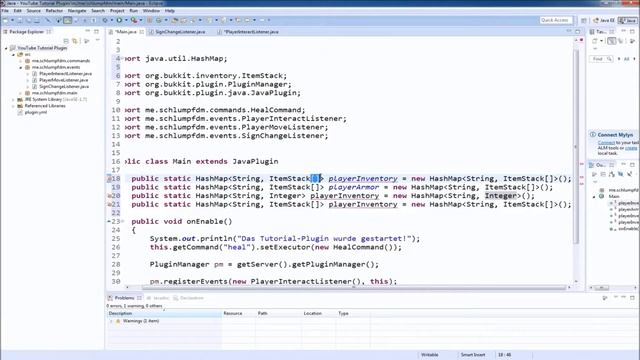Click the Quick Access search field
Viewport: 640px width, 360px height.
pyautogui.click(x=556, y=20)
